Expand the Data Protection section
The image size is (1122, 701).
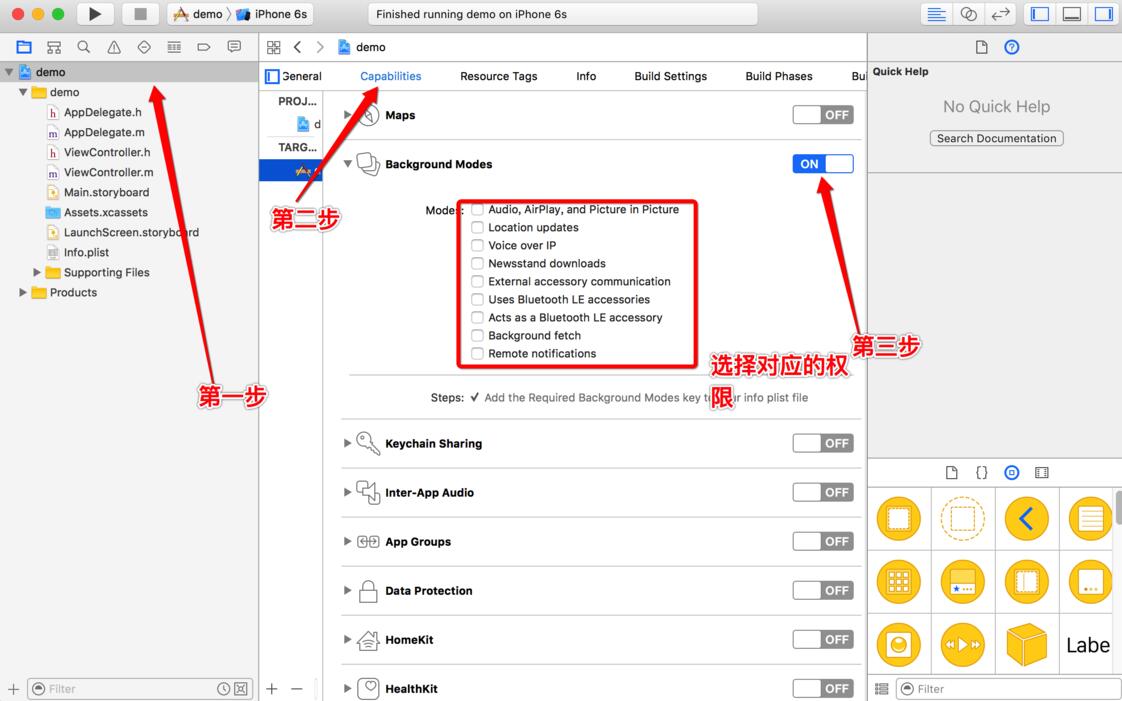(348, 590)
